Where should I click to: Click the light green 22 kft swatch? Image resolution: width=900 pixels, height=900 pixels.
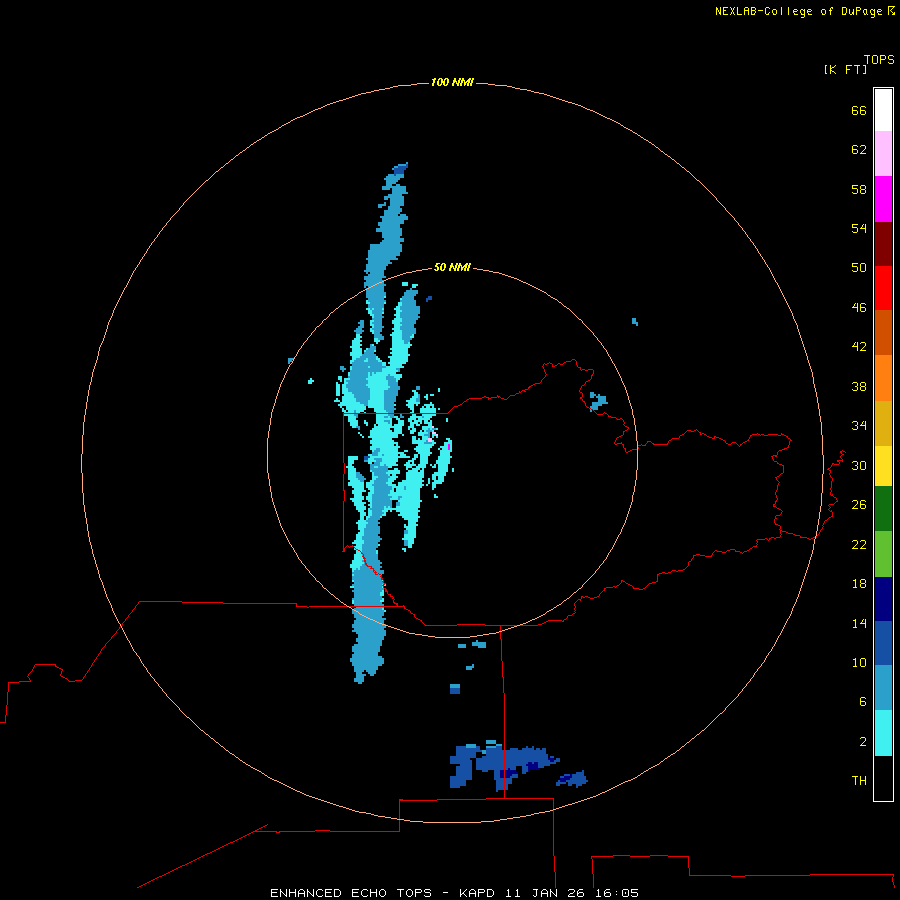[883, 554]
